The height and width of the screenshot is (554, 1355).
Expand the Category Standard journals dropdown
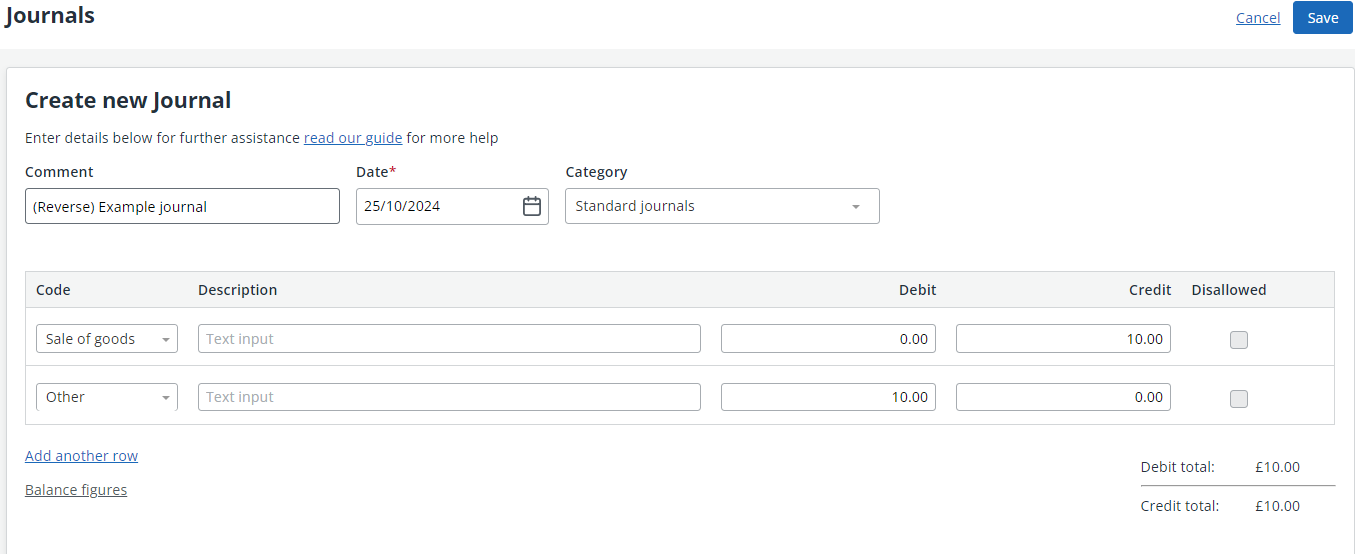point(722,206)
